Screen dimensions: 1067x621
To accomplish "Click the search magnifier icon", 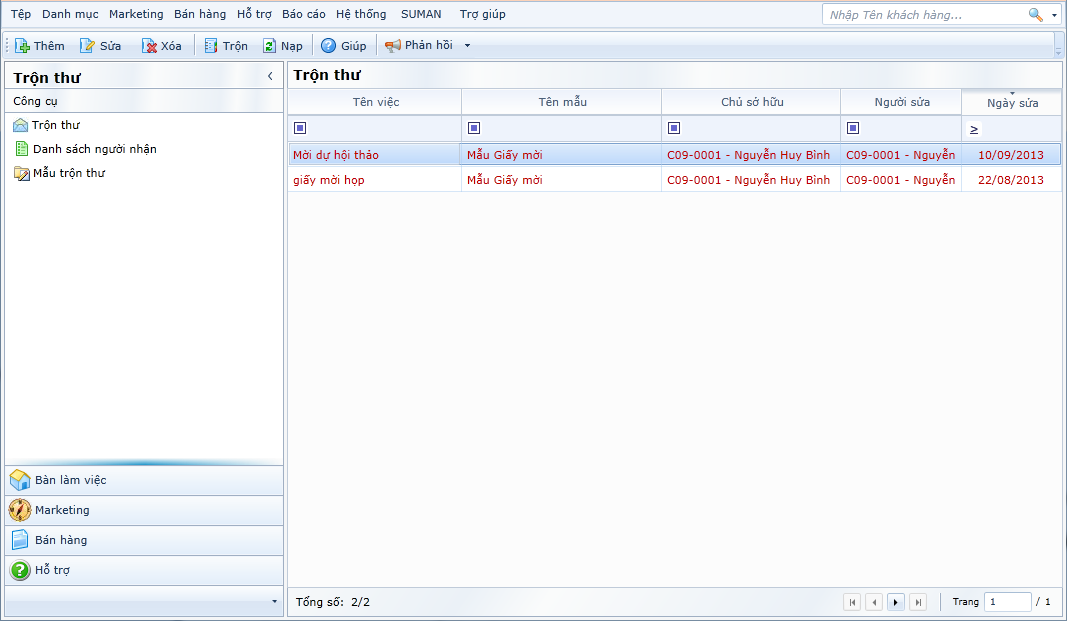I will pos(1035,15).
